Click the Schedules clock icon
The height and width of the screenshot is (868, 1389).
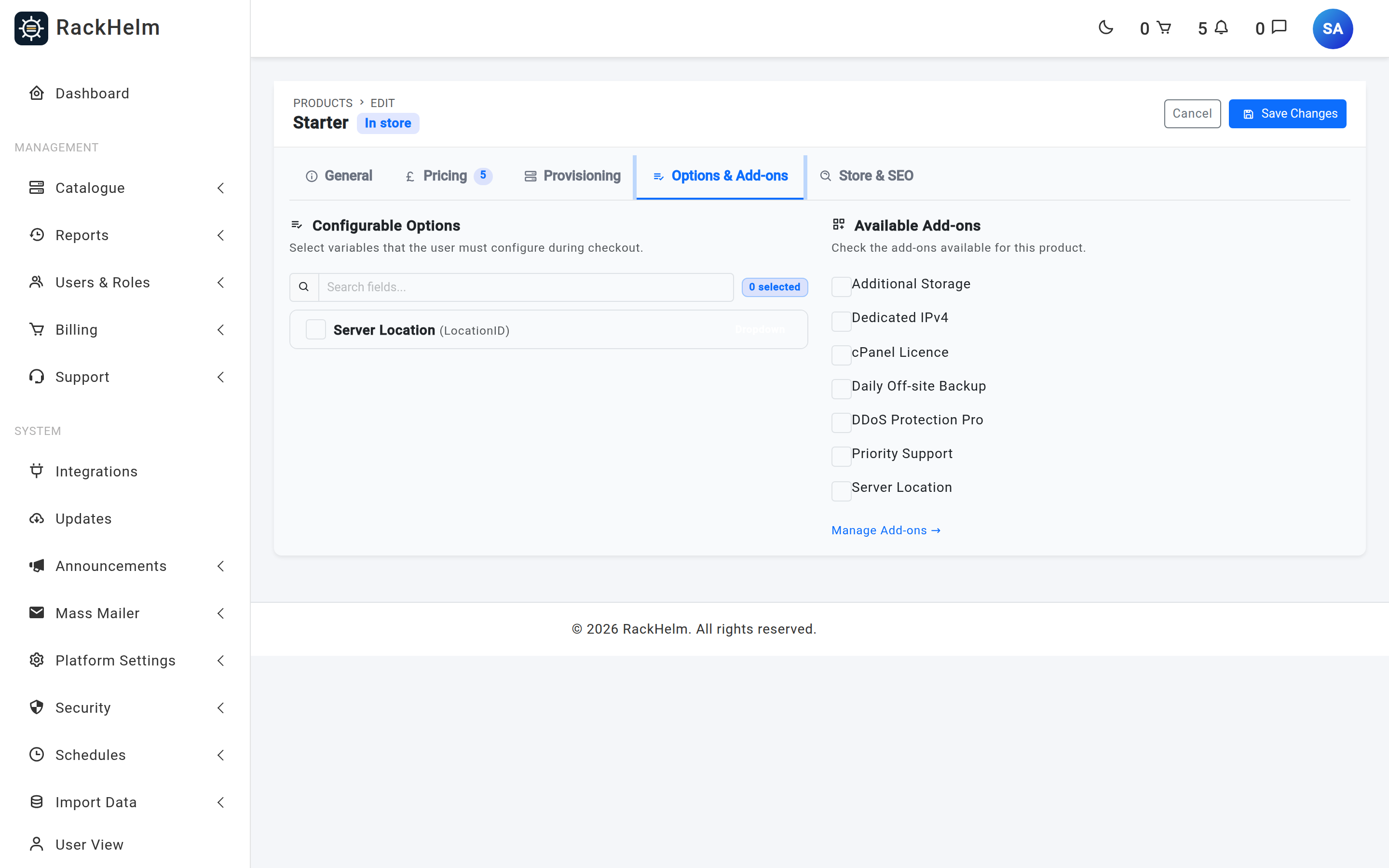37,754
